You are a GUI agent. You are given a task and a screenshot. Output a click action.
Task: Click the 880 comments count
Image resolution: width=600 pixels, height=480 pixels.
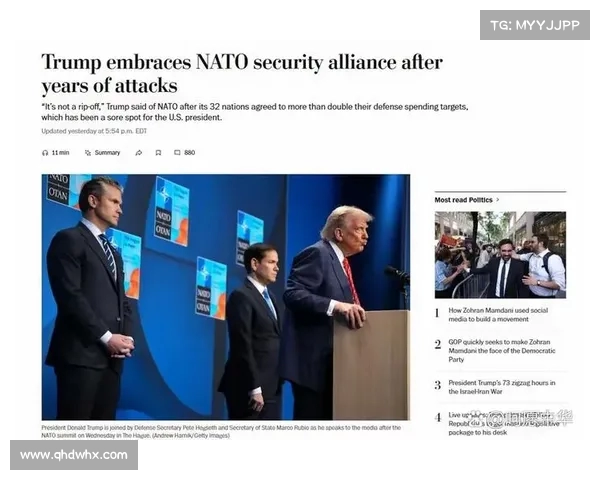189,153
